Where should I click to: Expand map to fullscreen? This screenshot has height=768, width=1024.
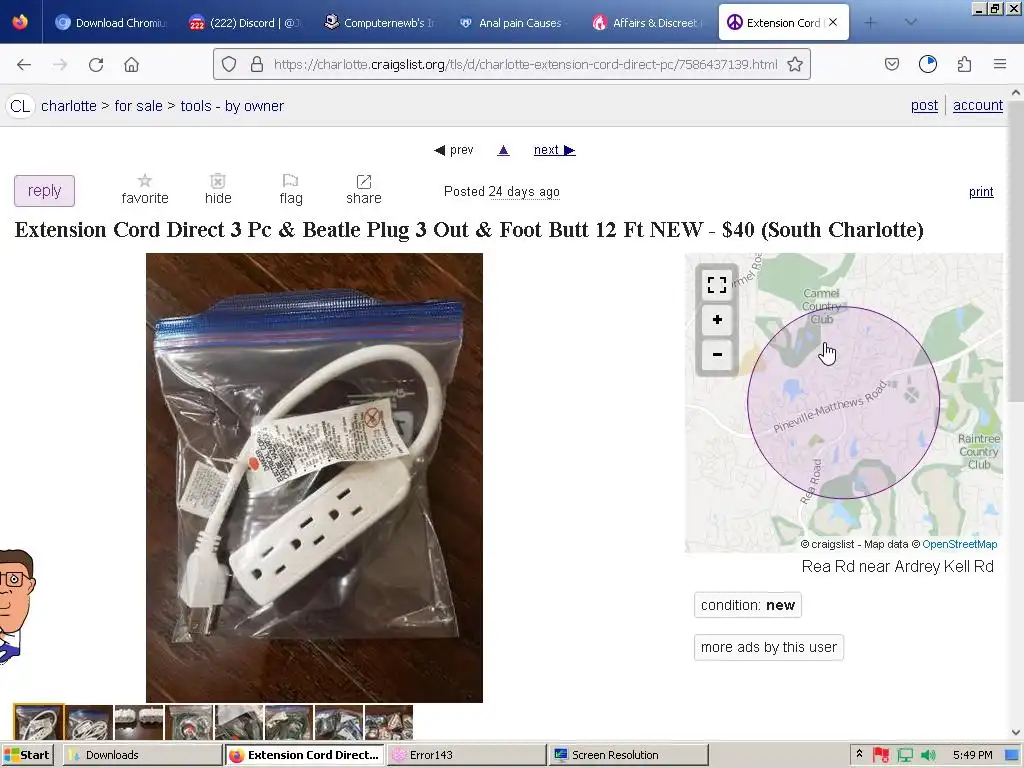pos(717,285)
